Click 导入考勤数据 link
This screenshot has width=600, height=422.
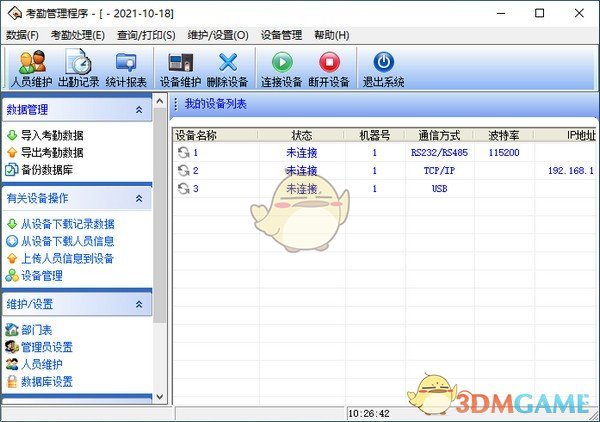click(52, 135)
